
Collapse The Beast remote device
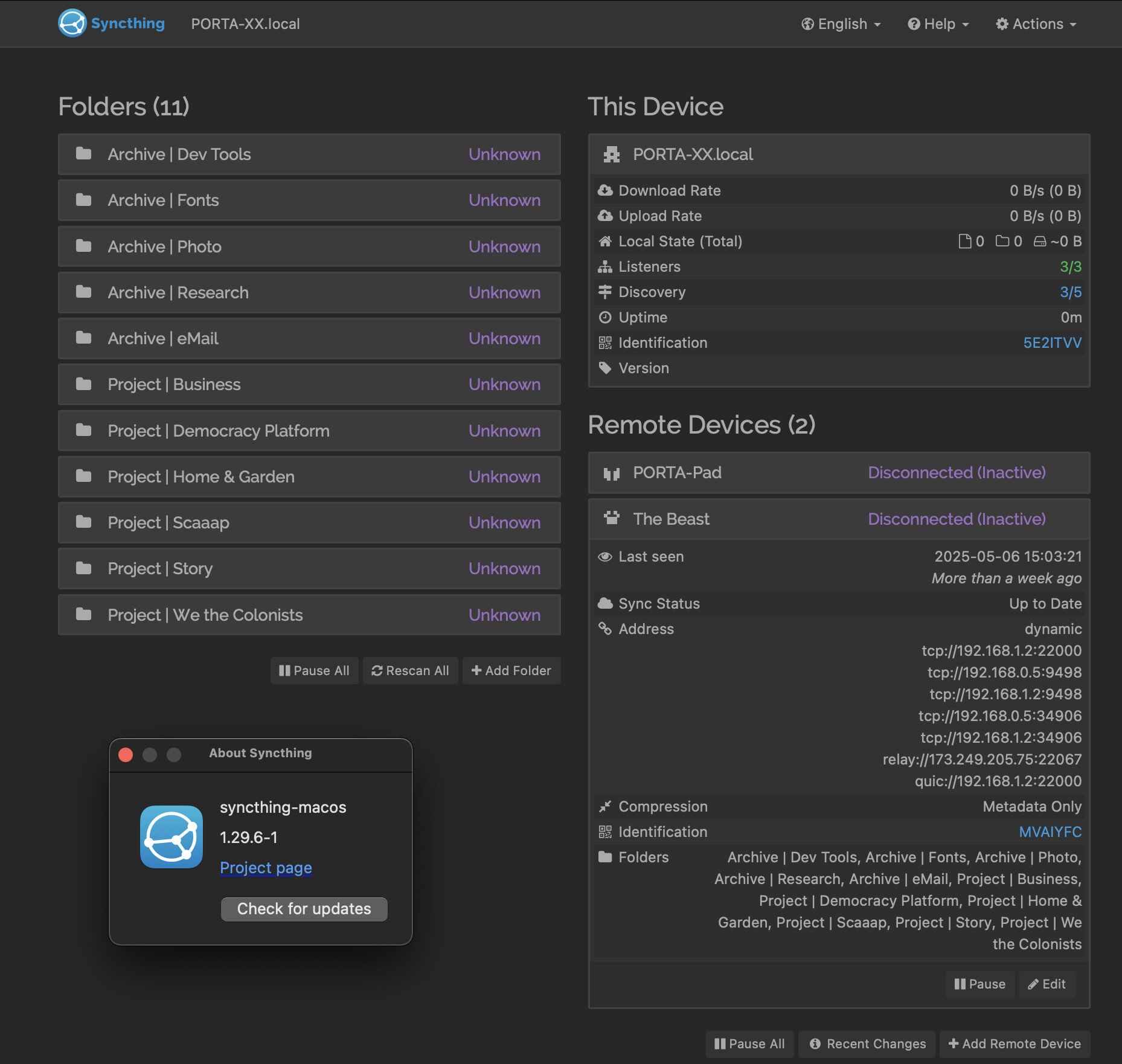coord(839,519)
